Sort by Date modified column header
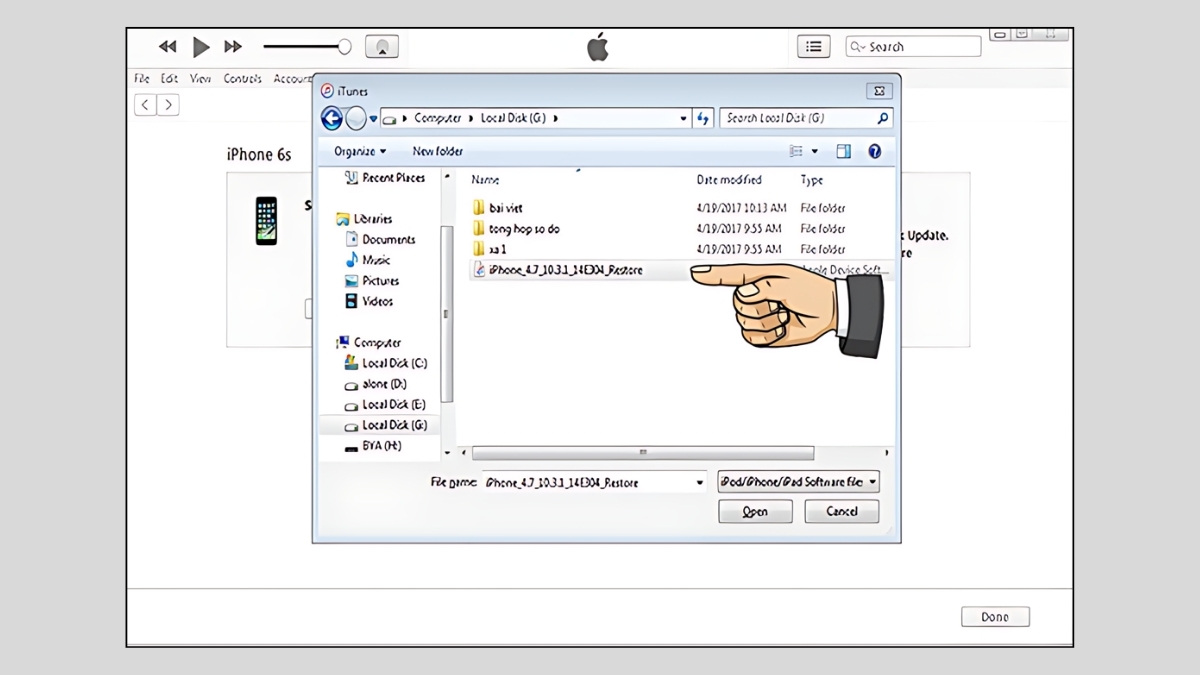Screen dimensions: 1200x675 point(729,180)
